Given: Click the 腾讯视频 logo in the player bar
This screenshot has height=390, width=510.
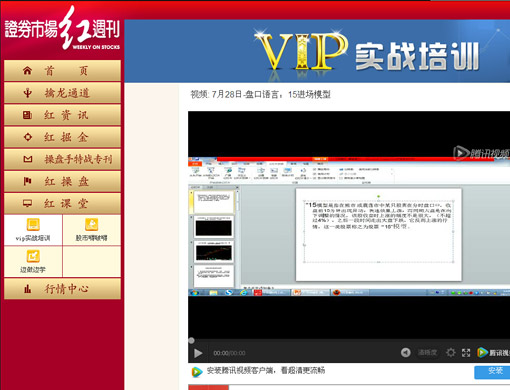Looking at the screenshot, I should point(493,352).
